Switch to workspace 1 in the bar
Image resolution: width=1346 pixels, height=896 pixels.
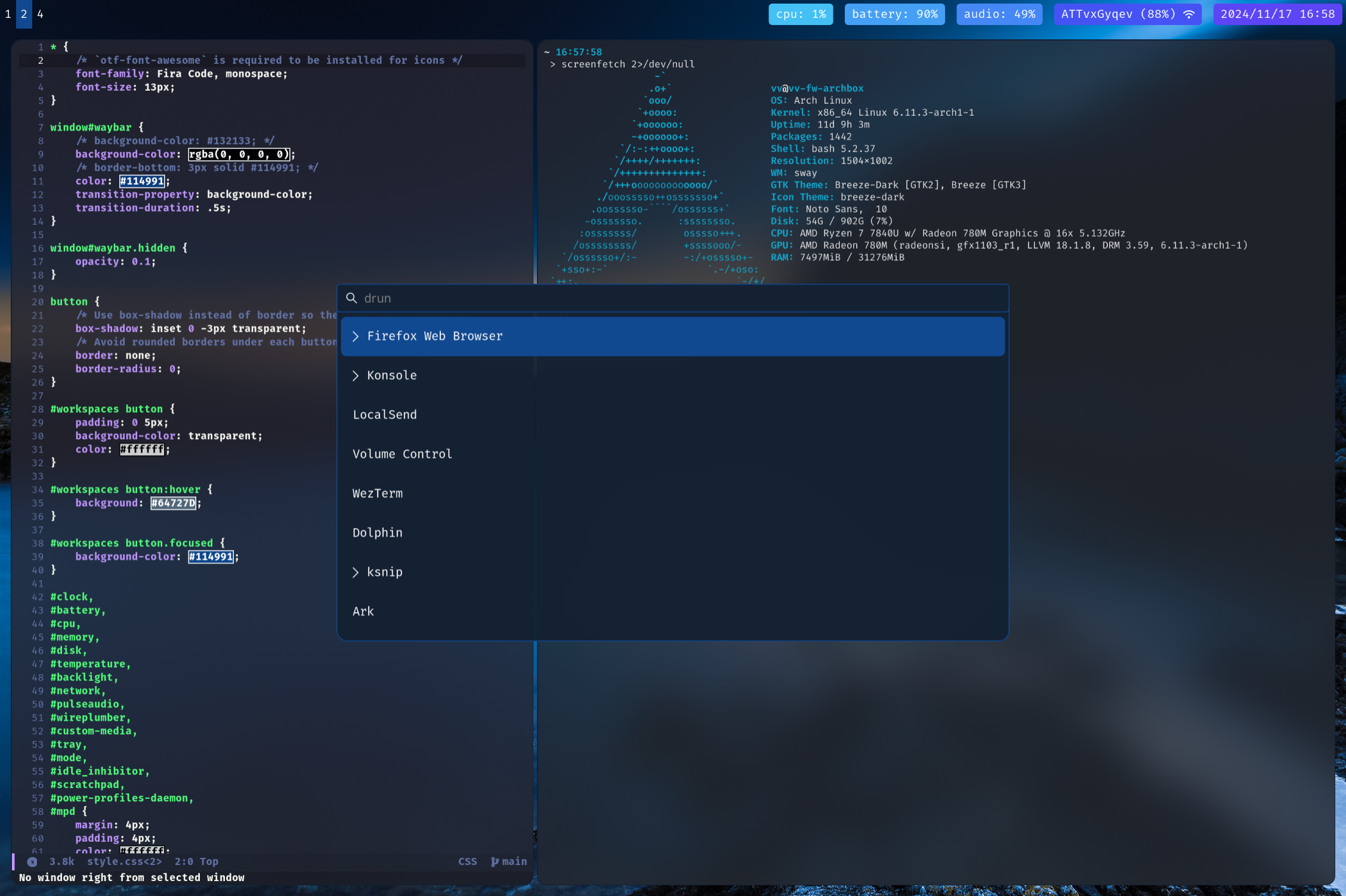click(x=8, y=14)
